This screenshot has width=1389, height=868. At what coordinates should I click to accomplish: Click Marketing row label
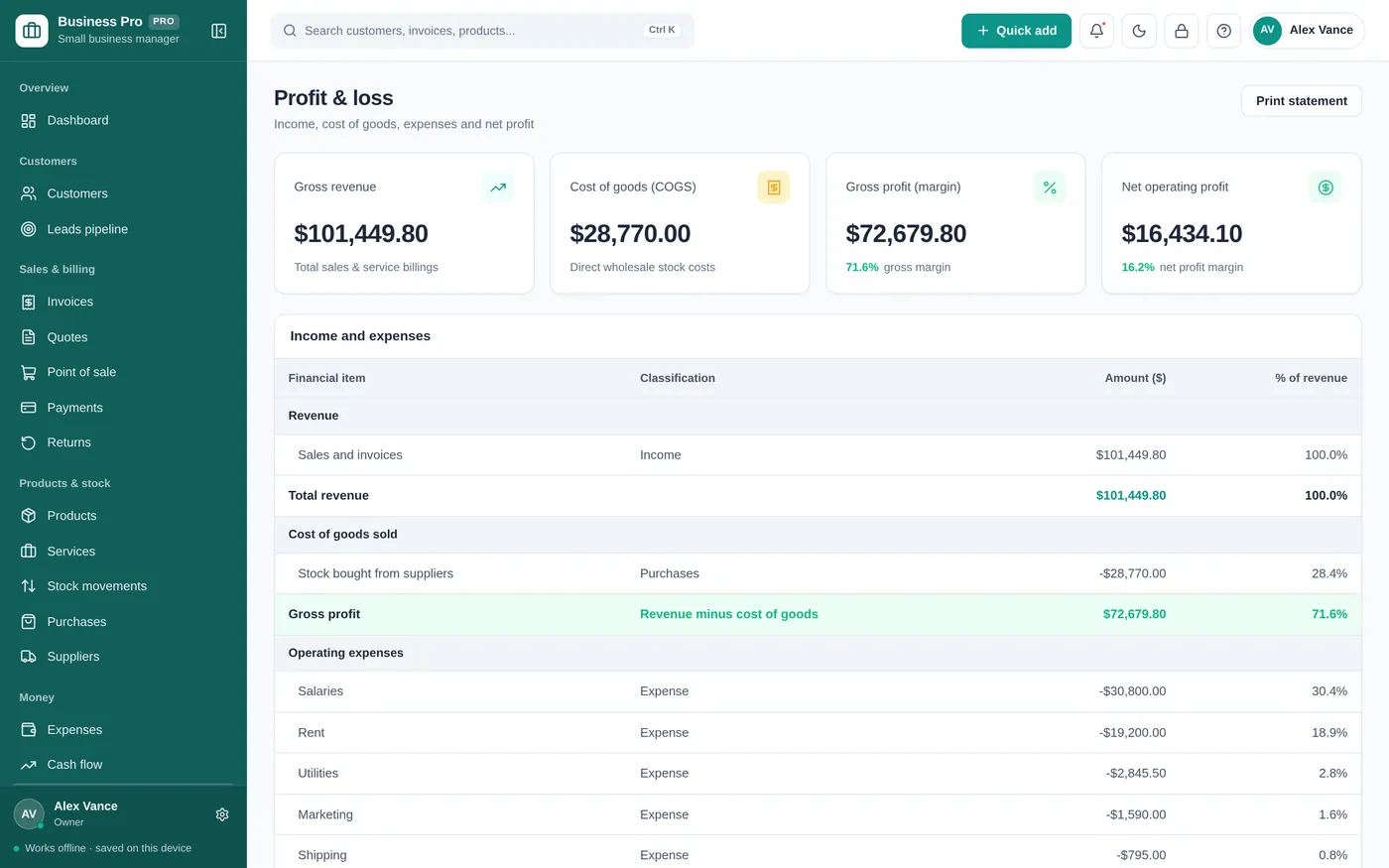point(325,815)
